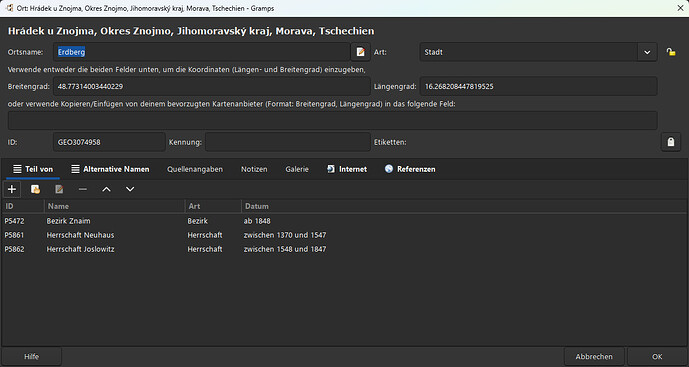The width and height of the screenshot is (689, 367).
Task: Sort list by Art column header
Action: (213, 206)
